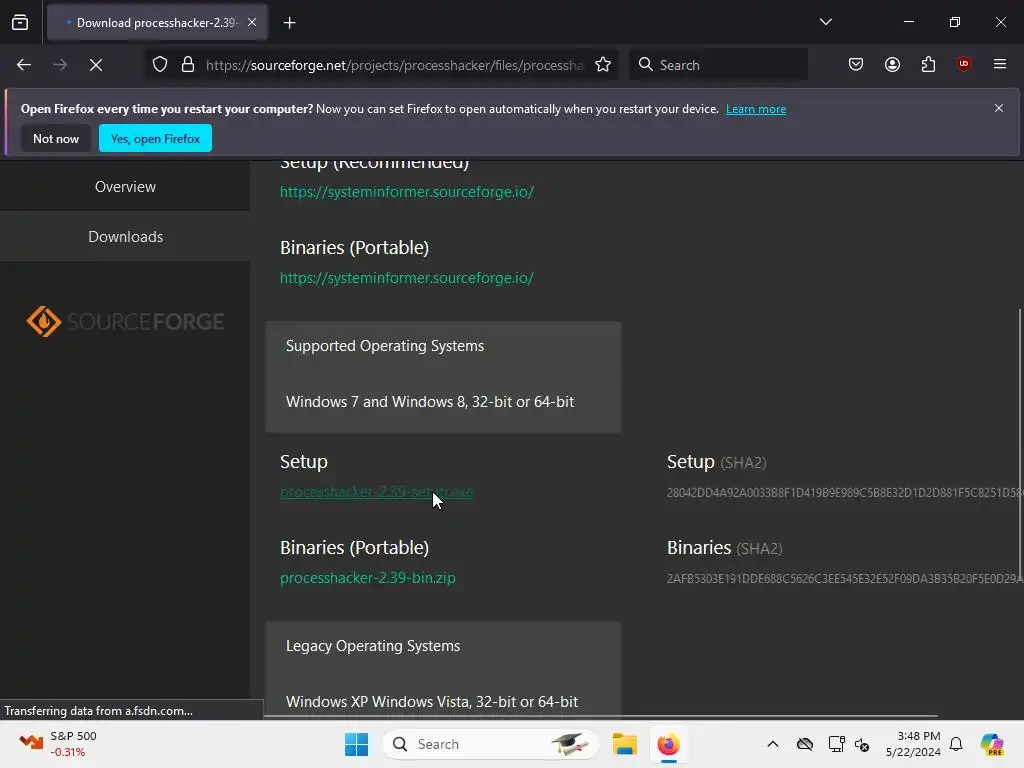This screenshot has width=1024, height=768.
Task: Open the Extensions puzzle icon
Action: [x=928, y=64]
